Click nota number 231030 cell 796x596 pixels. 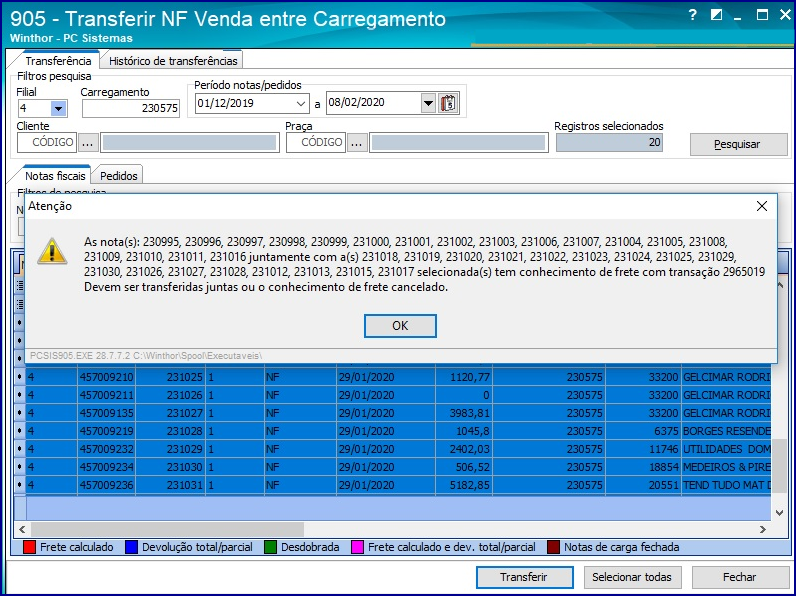(x=171, y=467)
